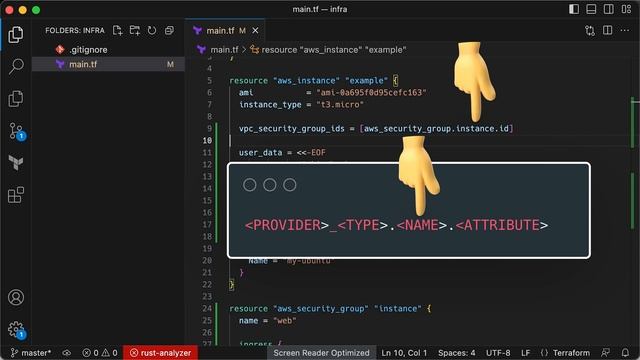This screenshot has height=360, width=640.
Task: Click "ami-0a695f0d95cefc163" string
Action: coord(371,93)
